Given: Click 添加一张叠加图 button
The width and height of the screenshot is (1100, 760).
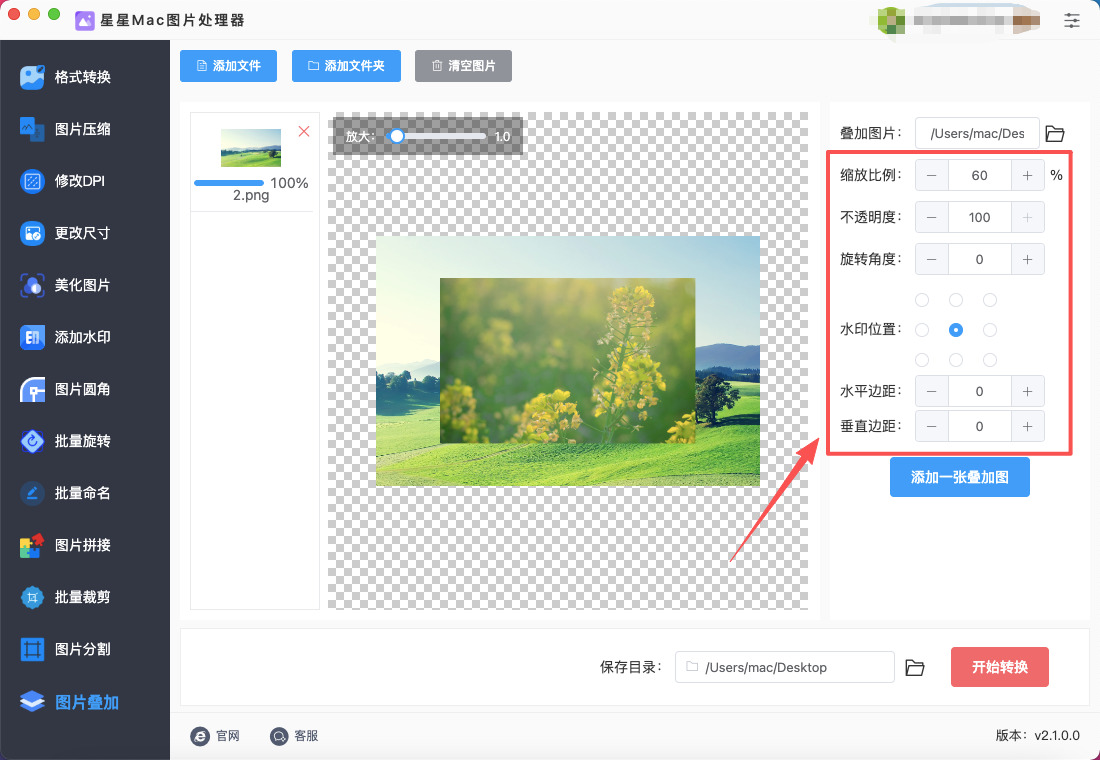Looking at the screenshot, I should pos(959,477).
